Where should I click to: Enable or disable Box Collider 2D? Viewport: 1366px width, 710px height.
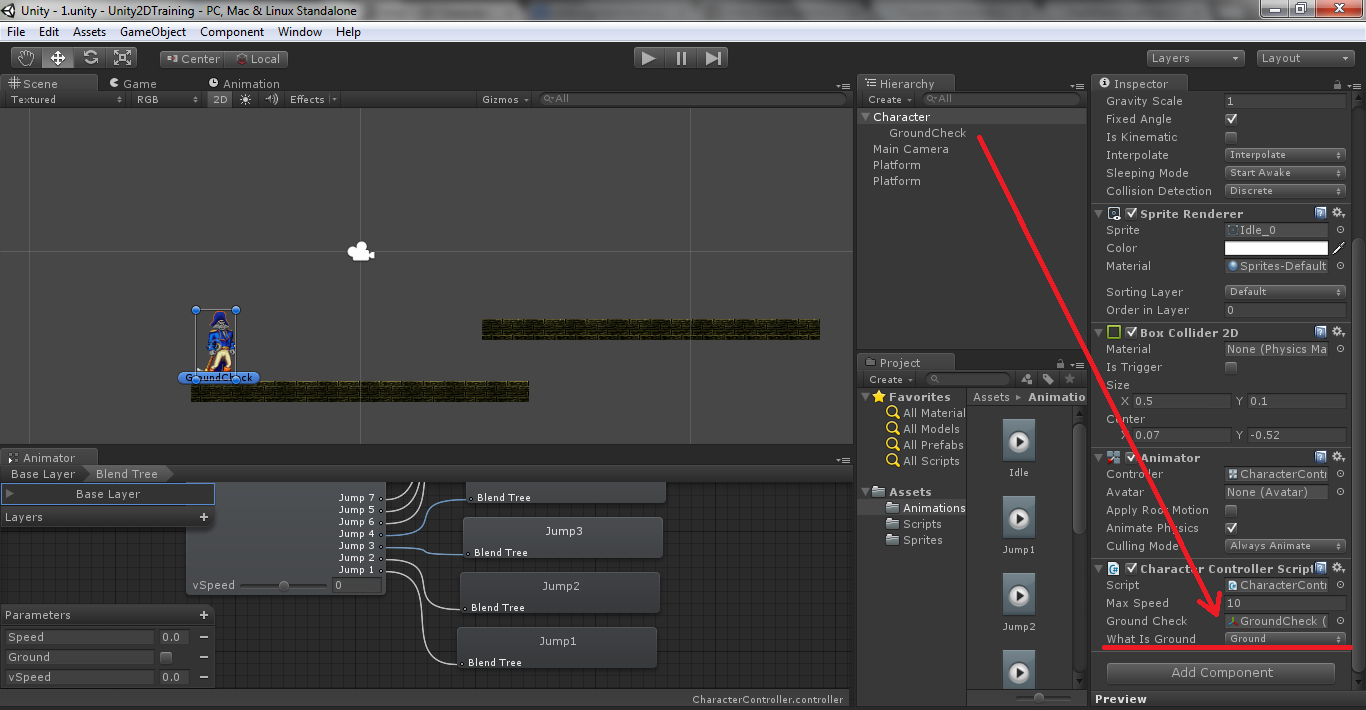(1131, 332)
